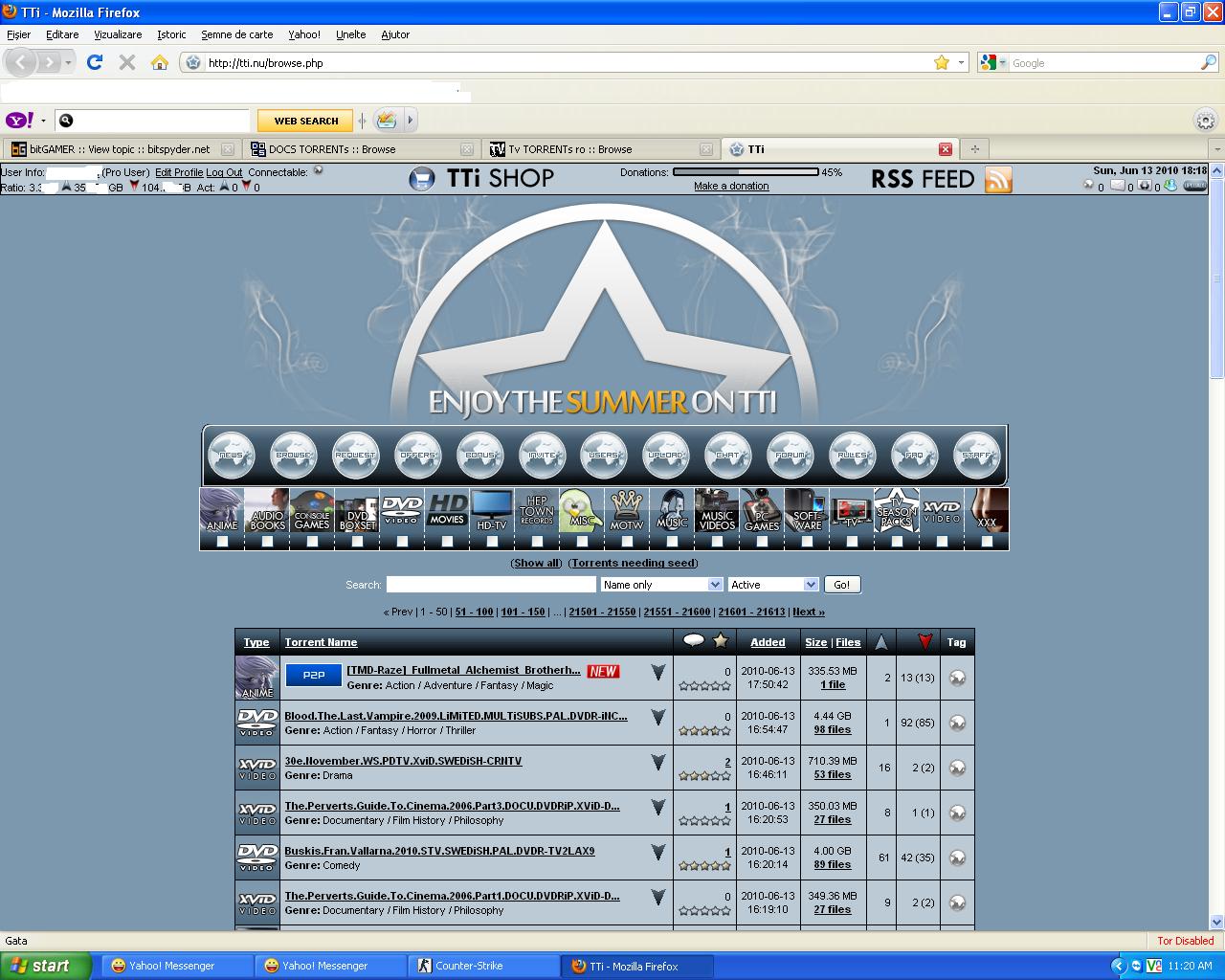1225x980 pixels.
Task: Open the Upload globe navigation button
Action: point(665,456)
